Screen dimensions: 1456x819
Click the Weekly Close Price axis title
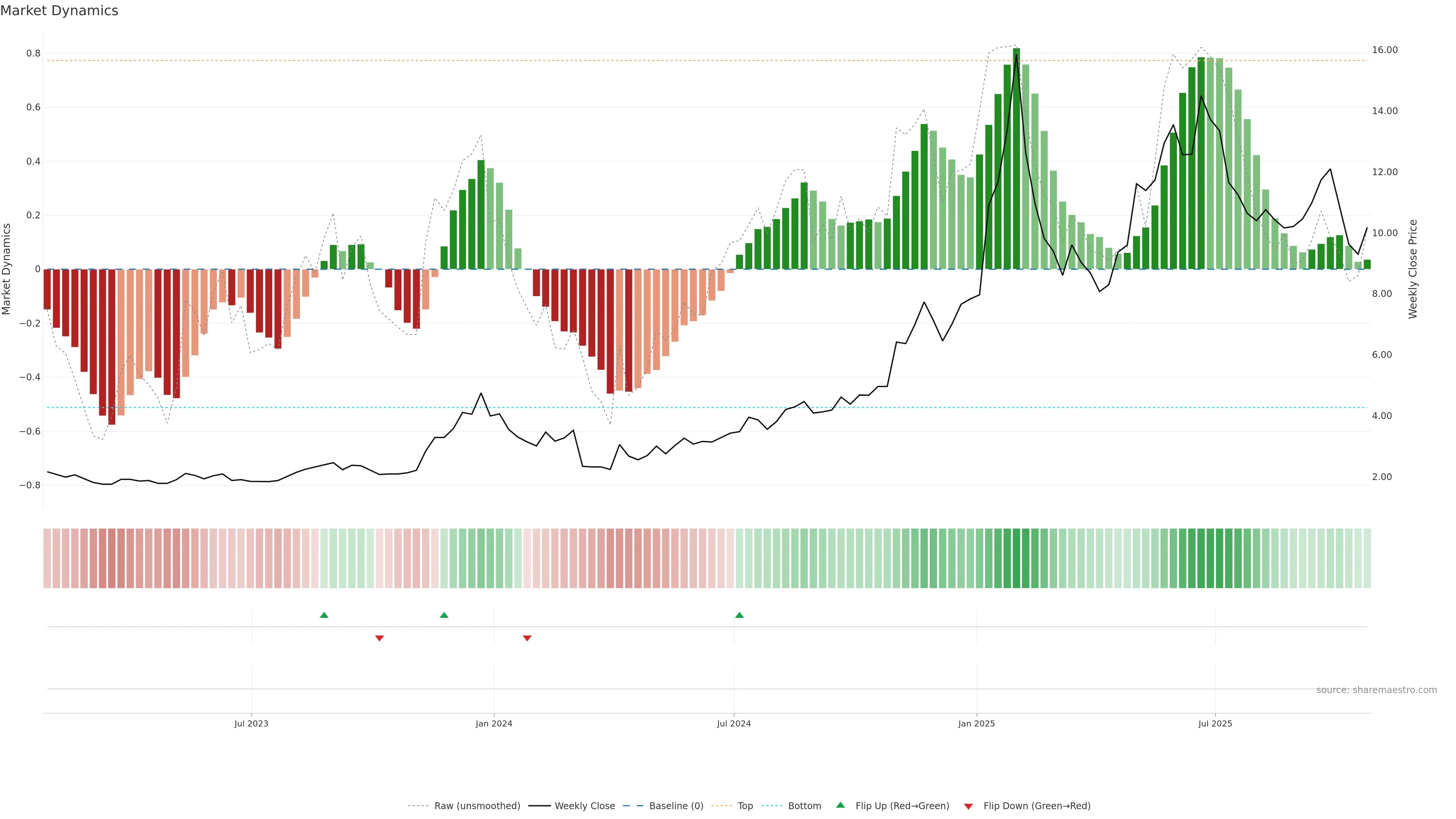point(1412,269)
